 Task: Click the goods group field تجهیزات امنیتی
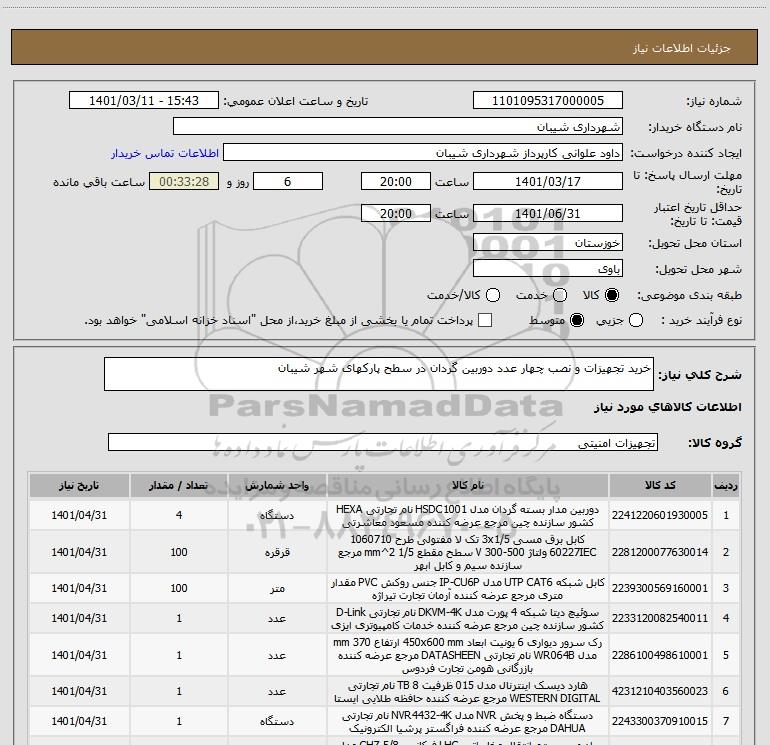[x=383, y=442]
